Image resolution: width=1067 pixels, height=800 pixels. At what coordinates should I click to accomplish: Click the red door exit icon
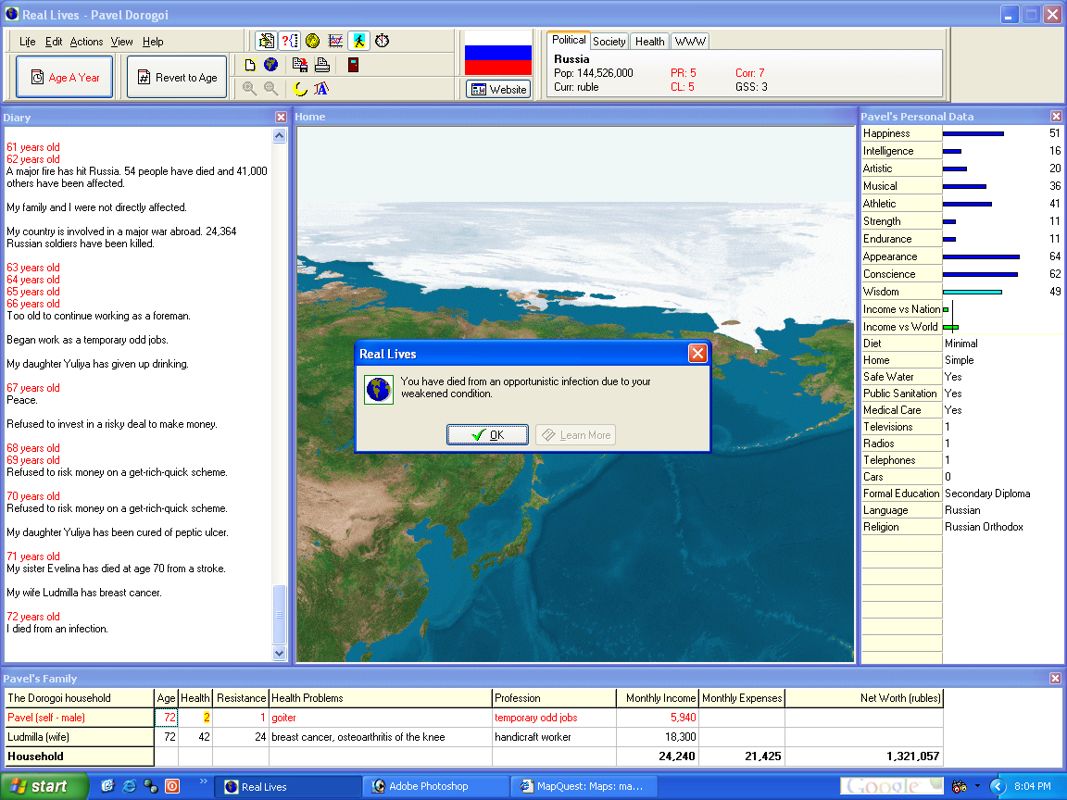point(353,65)
